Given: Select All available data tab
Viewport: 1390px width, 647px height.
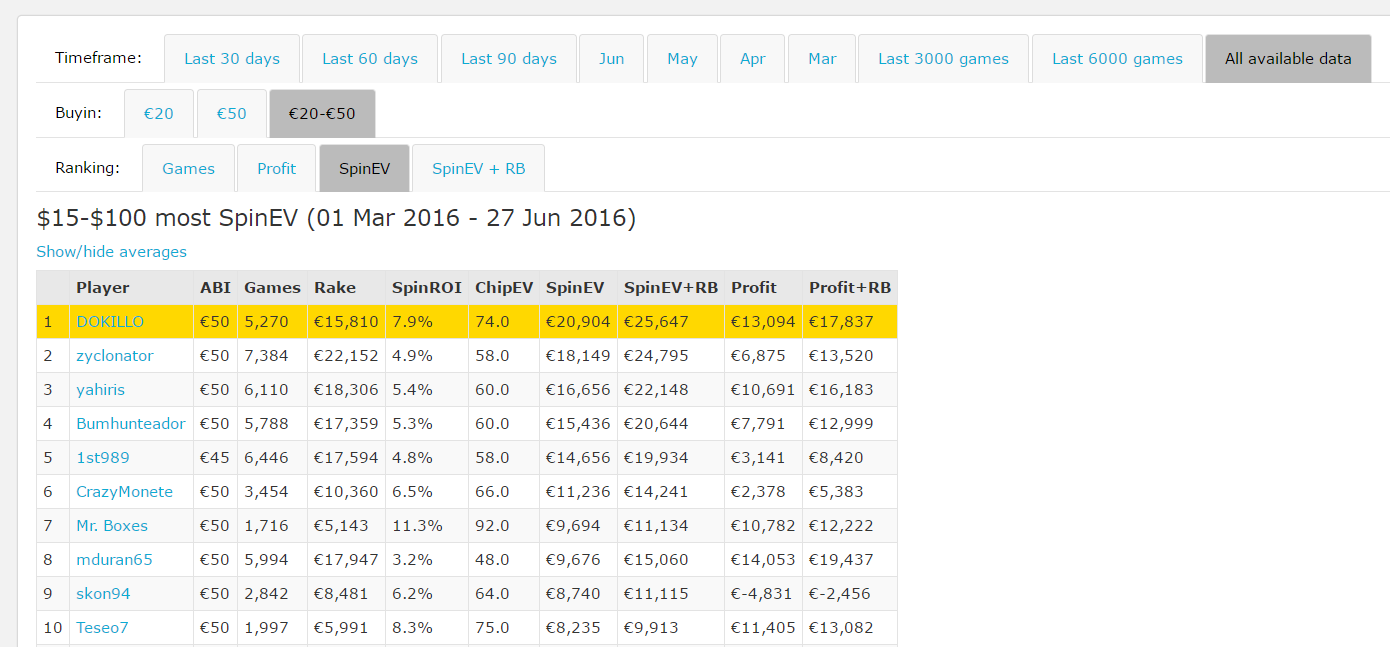Looking at the screenshot, I should pyautogui.click(x=1288, y=59).
